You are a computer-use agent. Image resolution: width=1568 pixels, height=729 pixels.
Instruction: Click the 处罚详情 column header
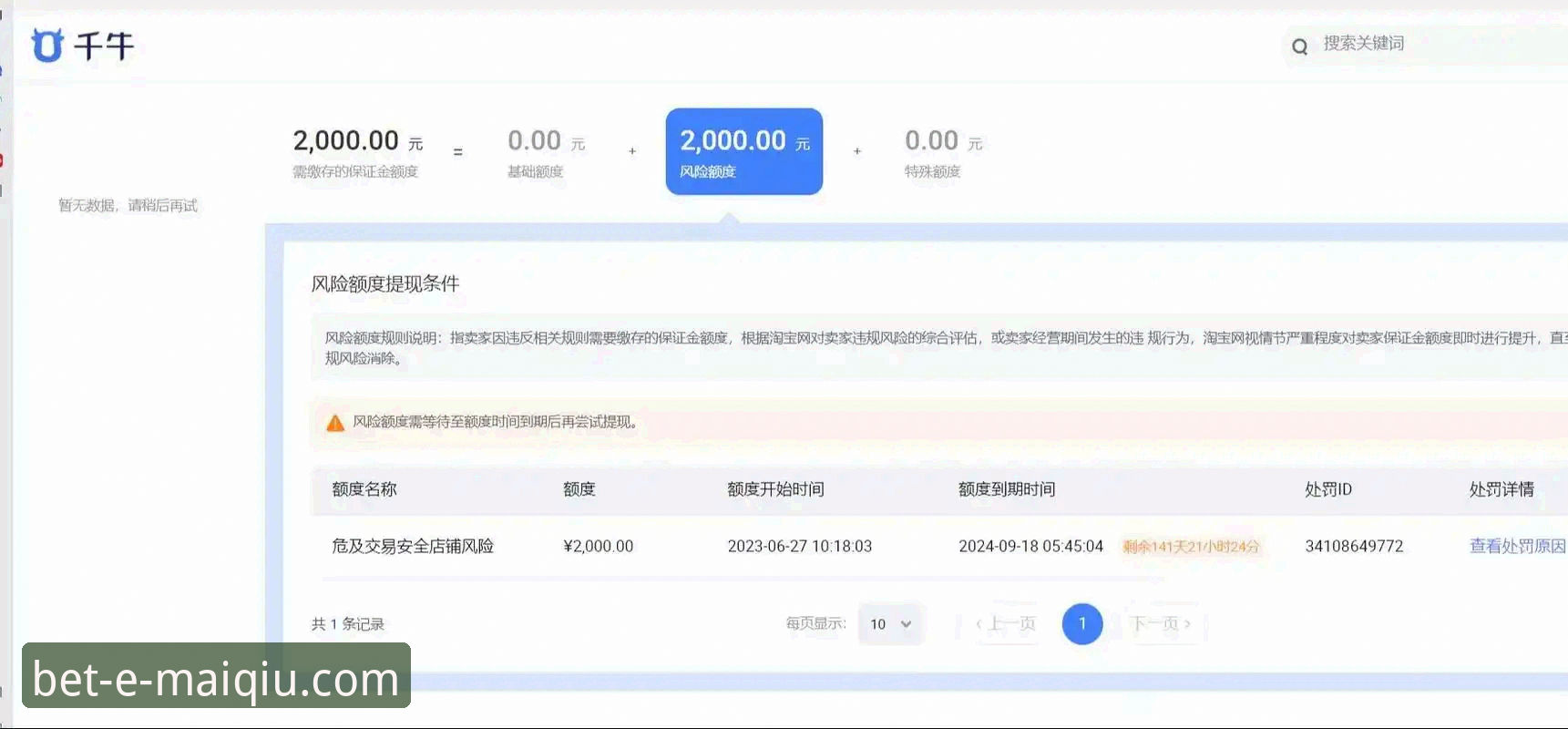(1501, 489)
